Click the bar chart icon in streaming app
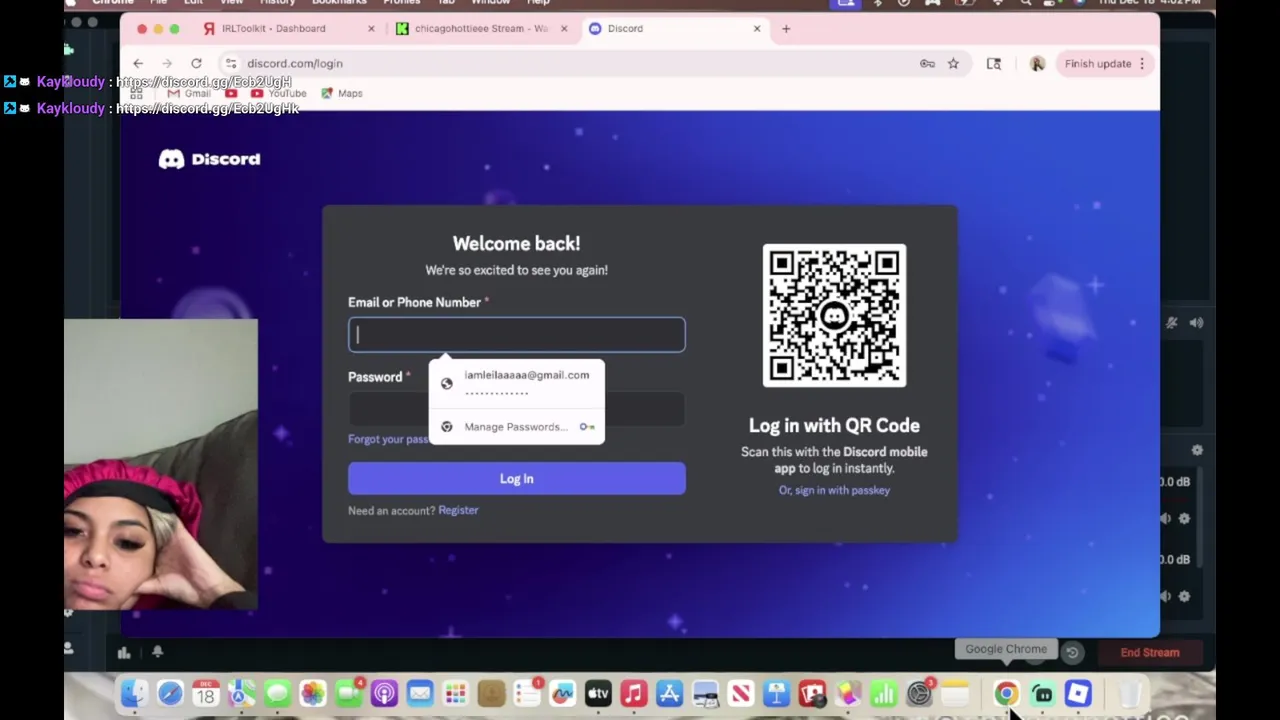The image size is (1280, 720). (124, 652)
